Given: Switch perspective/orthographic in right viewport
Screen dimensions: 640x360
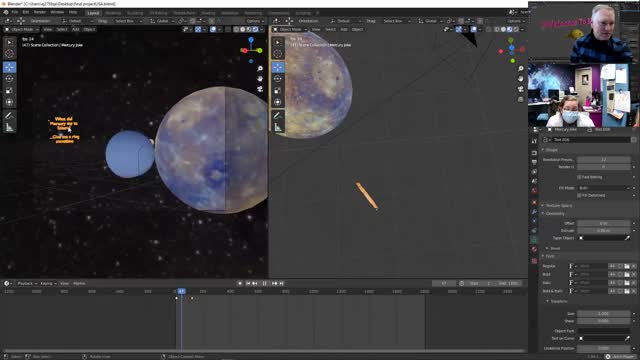Looking at the screenshot, I should (520, 99).
